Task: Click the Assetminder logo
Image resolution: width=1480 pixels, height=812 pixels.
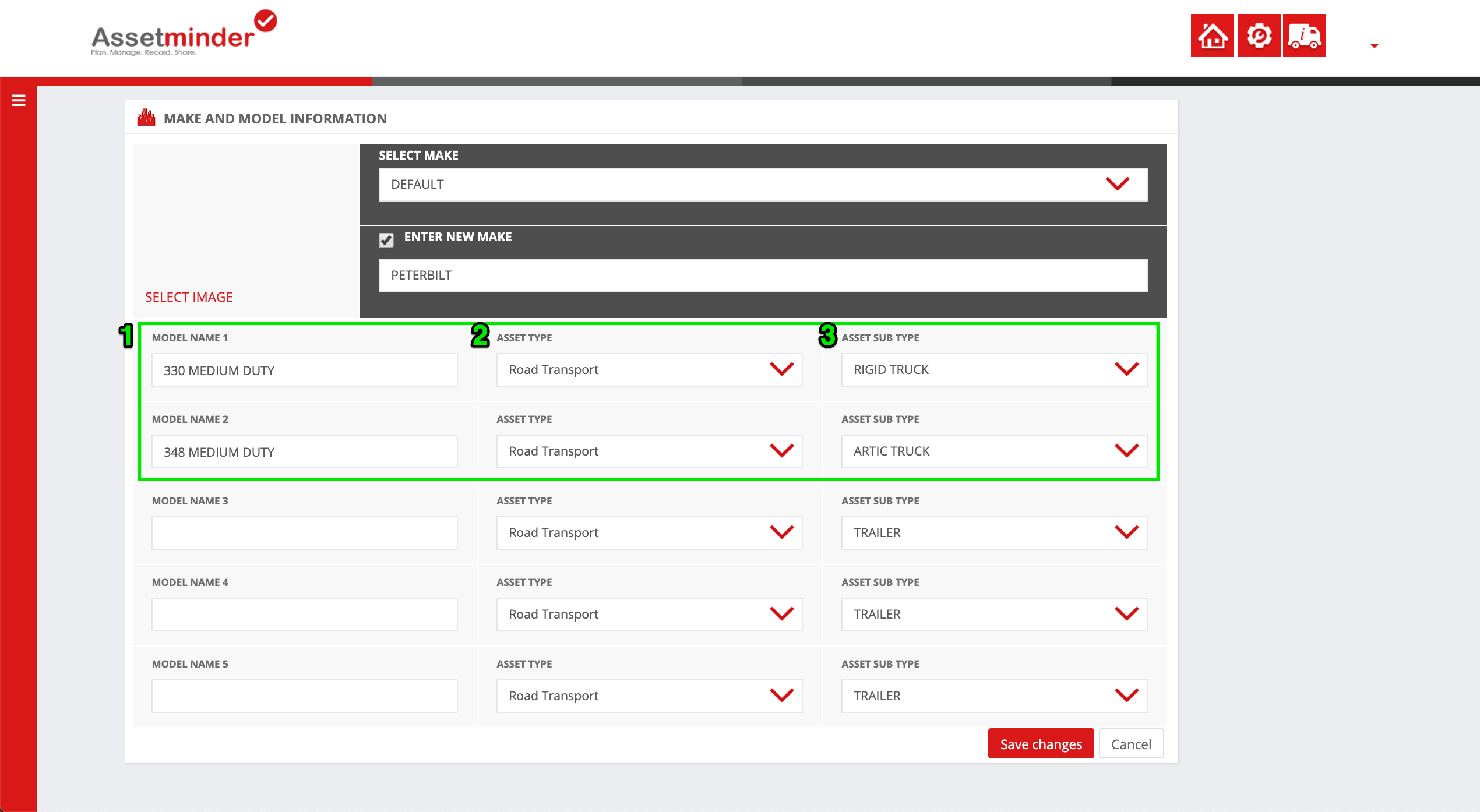Action: click(x=184, y=33)
